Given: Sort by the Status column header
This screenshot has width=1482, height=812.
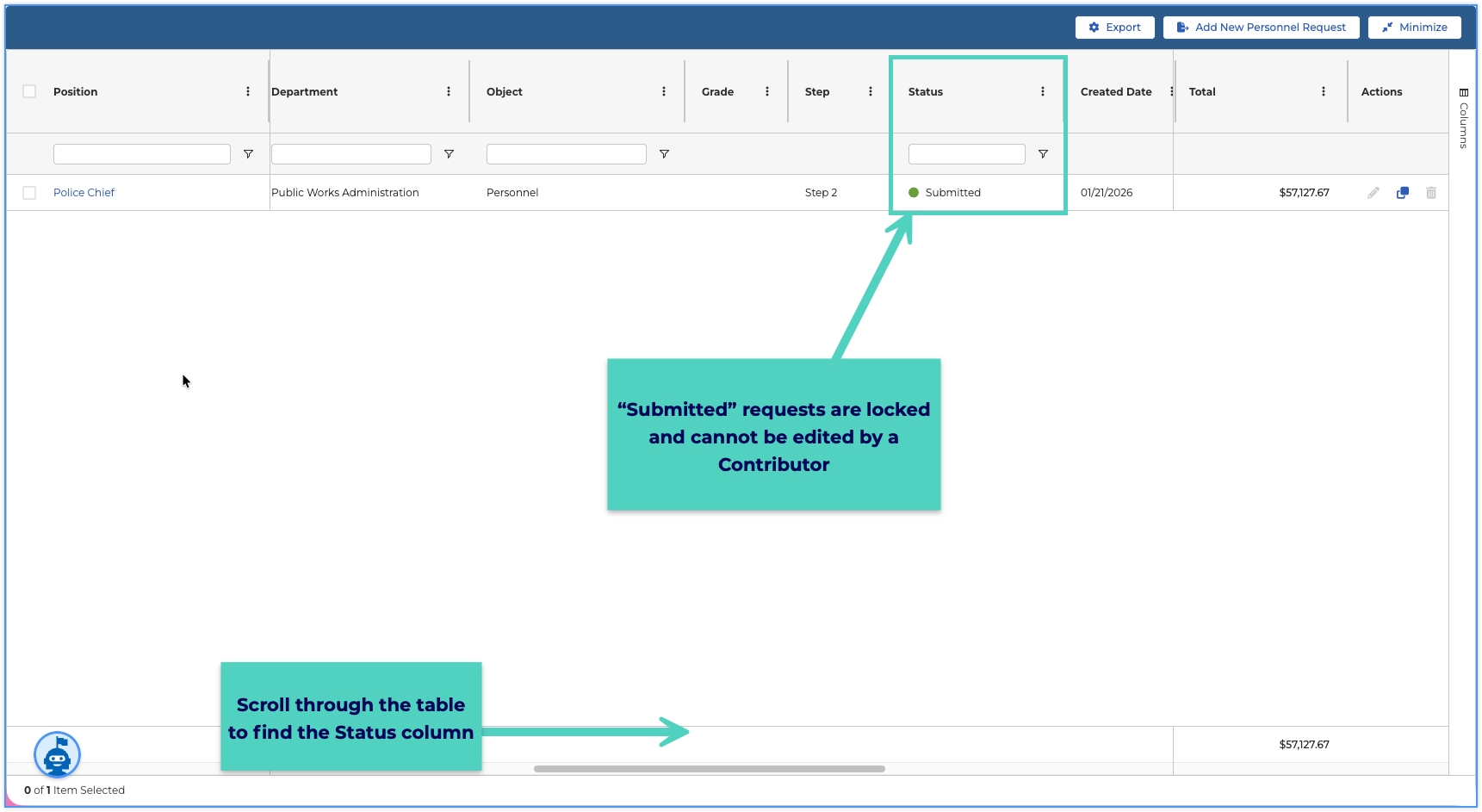Looking at the screenshot, I should pos(926,91).
